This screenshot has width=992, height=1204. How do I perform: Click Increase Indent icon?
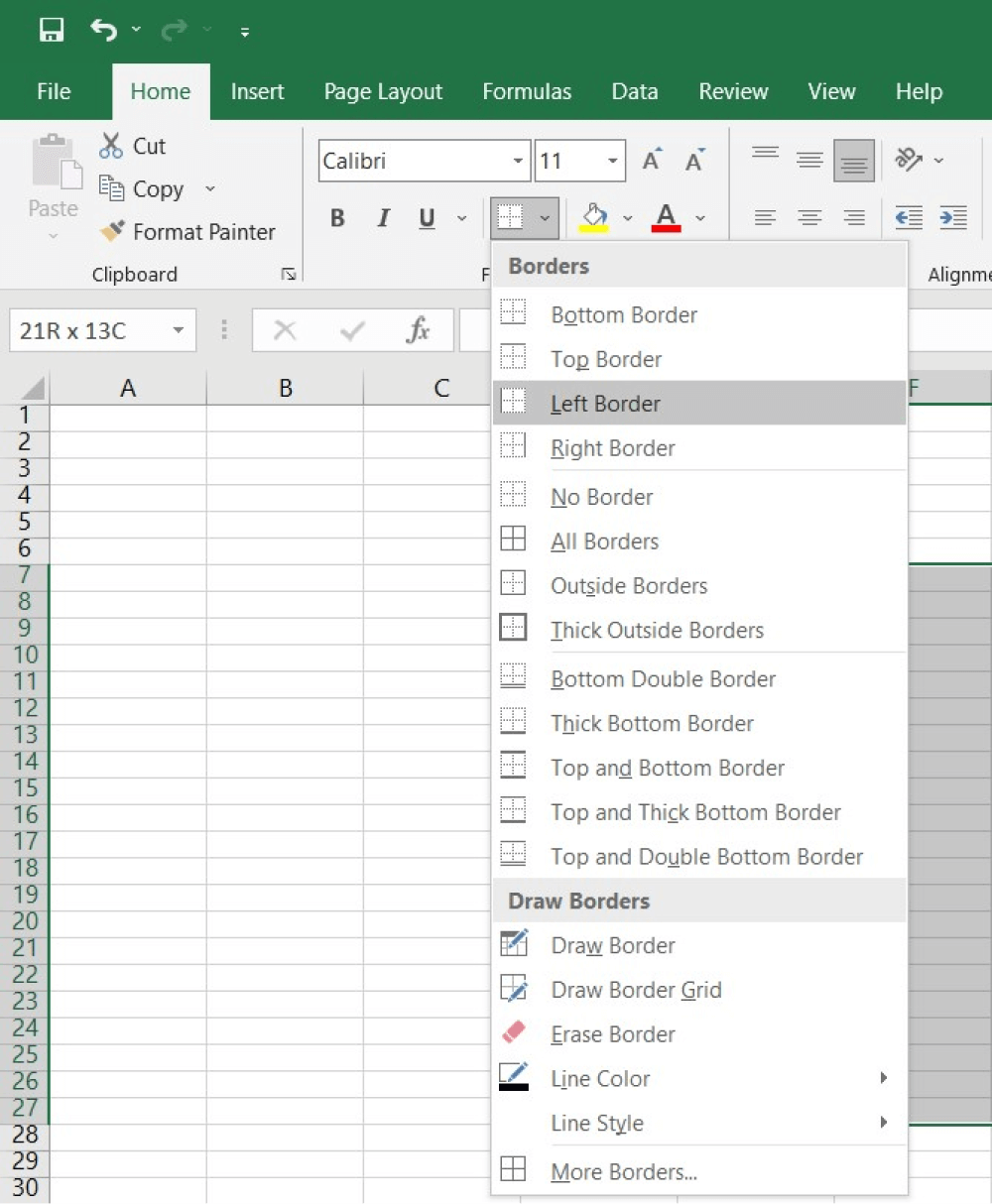pos(953,218)
